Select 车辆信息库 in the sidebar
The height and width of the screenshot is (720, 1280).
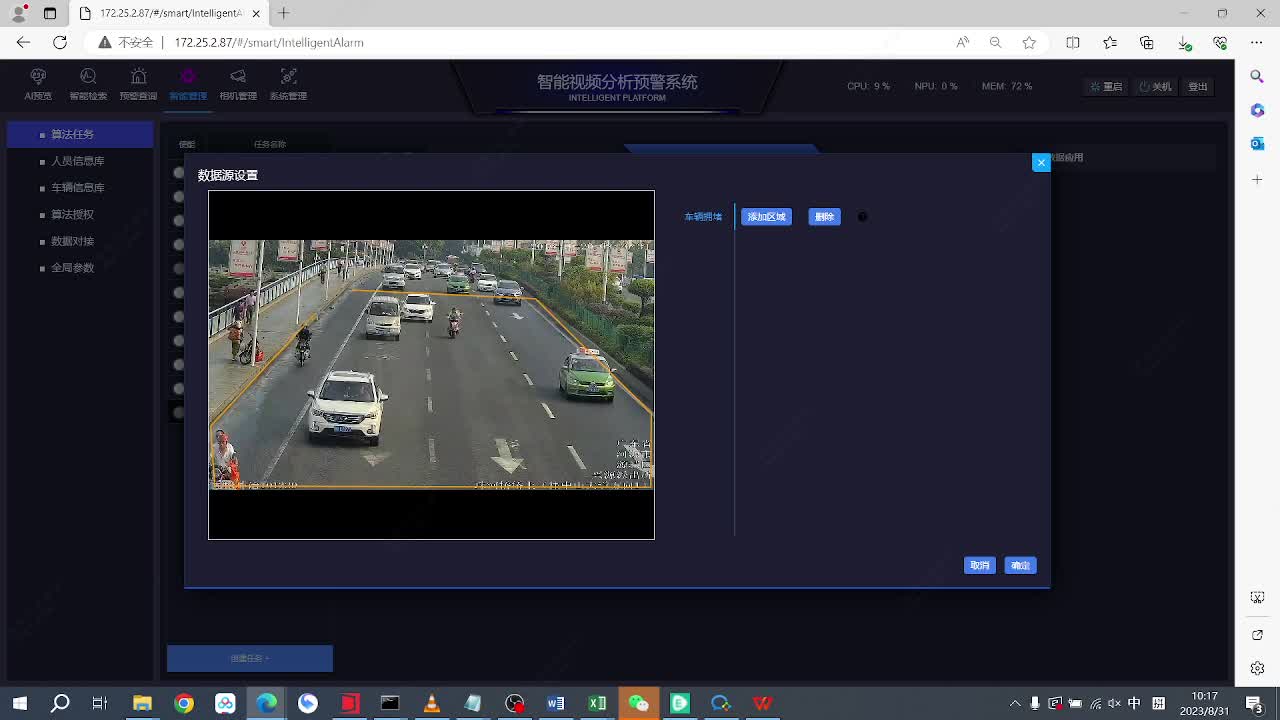tap(77, 188)
